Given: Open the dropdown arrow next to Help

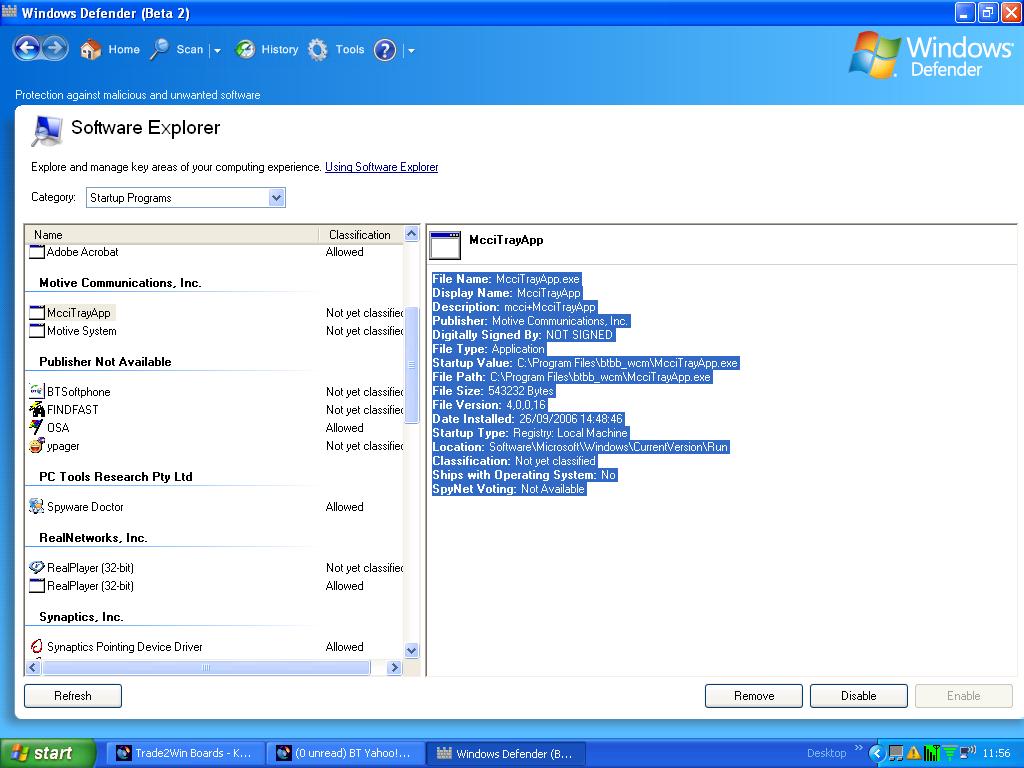Looking at the screenshot, I should coord(411,50).
